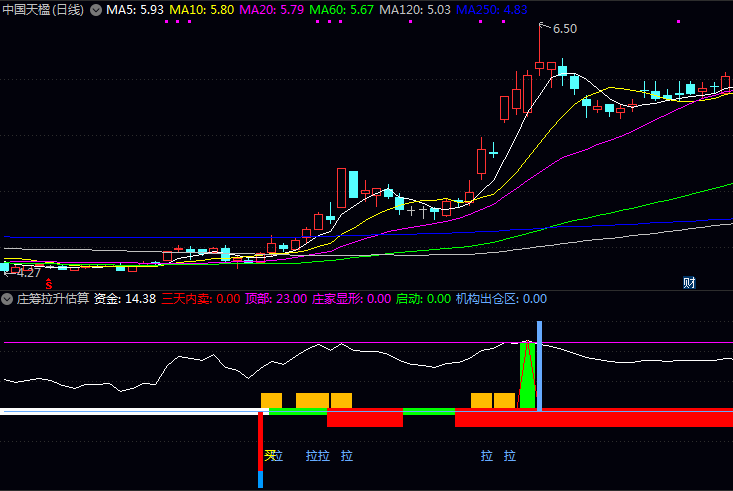Click the red S marker below candles
The height and width of the screenshot is (491, 733).
coord(33,284)
